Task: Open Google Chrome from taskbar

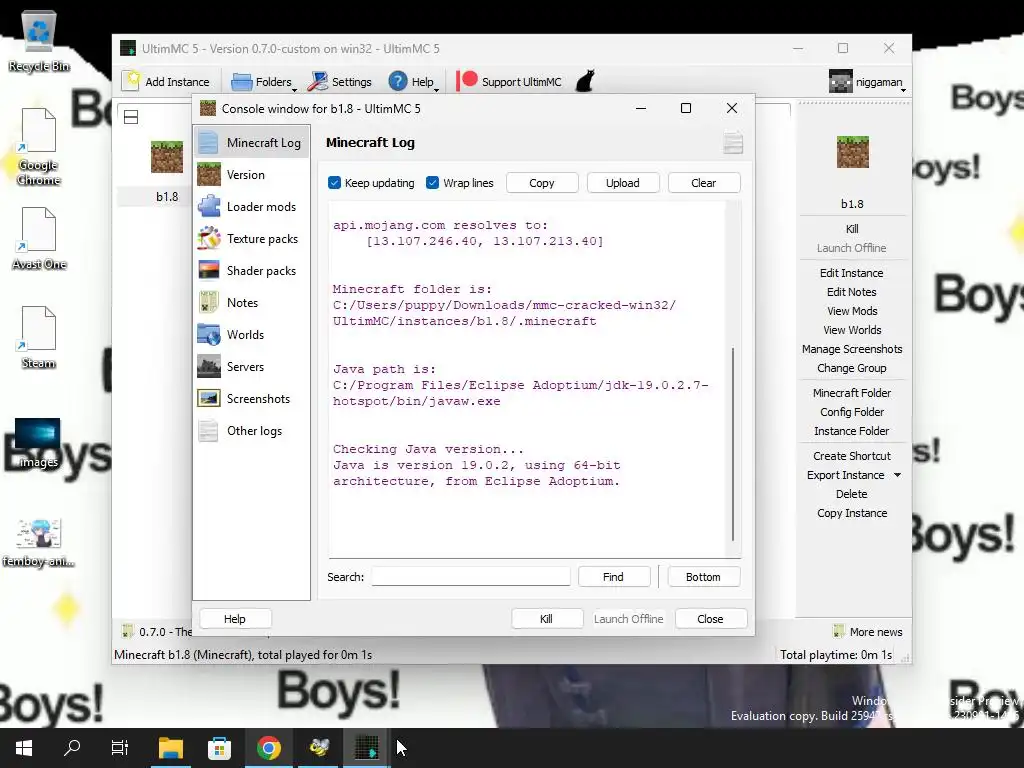Action: coord(268,748)
